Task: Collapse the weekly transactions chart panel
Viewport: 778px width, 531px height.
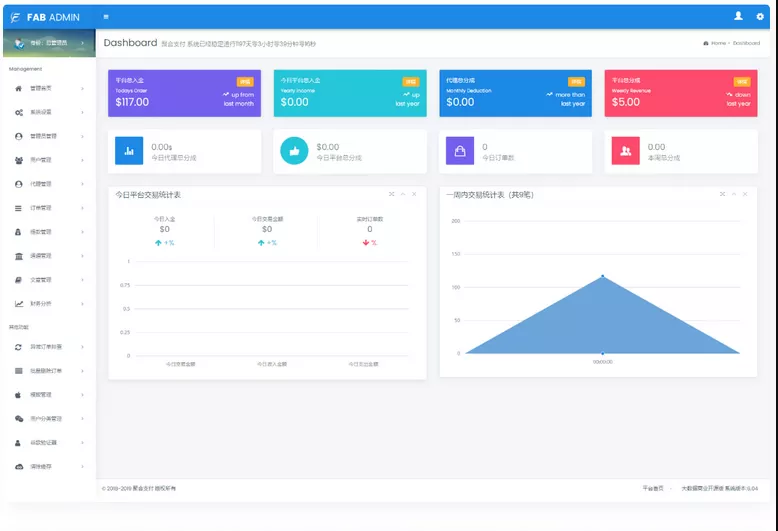Action: click(x=733, y=194)
